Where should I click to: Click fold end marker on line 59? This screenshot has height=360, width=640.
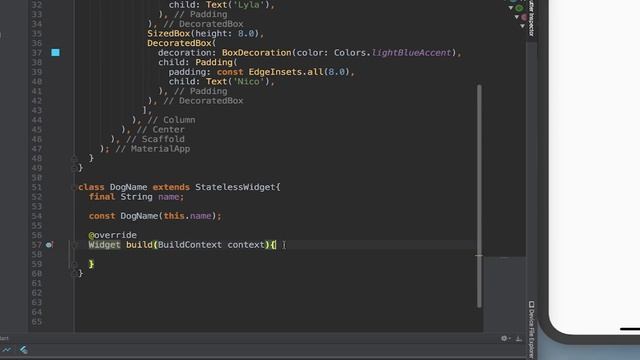pos(74,264)
